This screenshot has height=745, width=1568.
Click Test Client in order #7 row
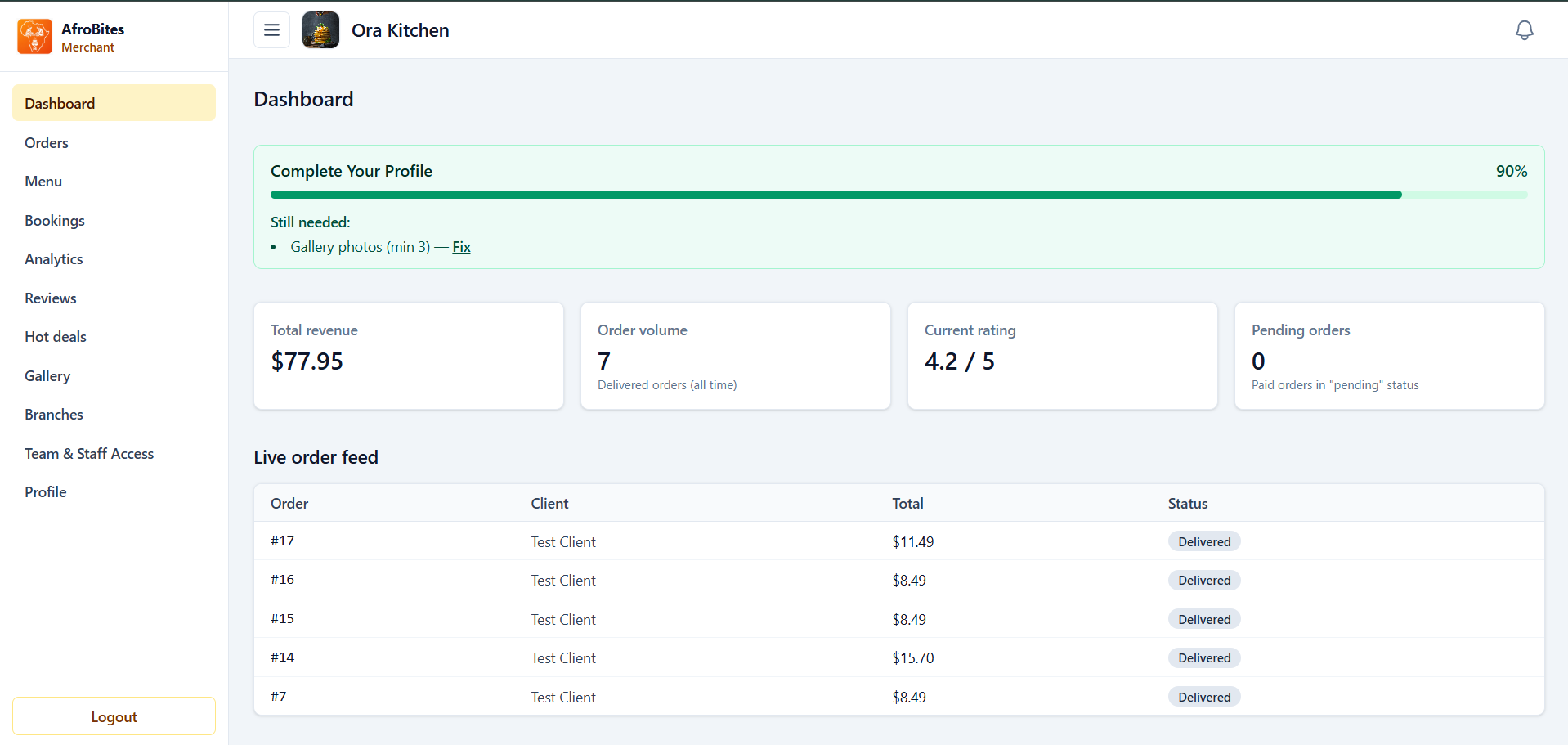(563, 697)
